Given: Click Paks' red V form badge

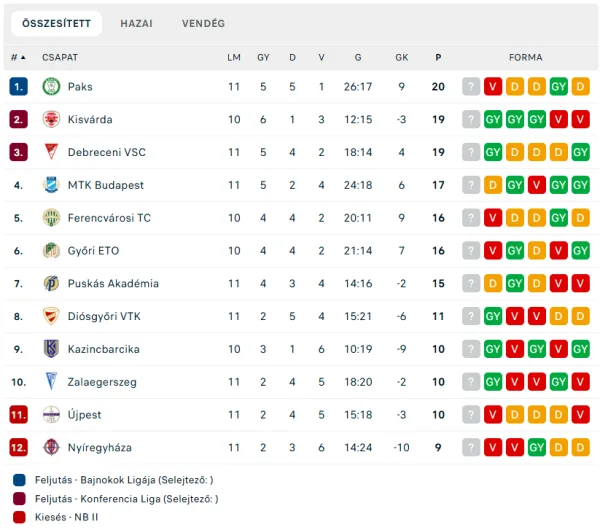Looking at the screenshot, I should click(x=493, y=87).
